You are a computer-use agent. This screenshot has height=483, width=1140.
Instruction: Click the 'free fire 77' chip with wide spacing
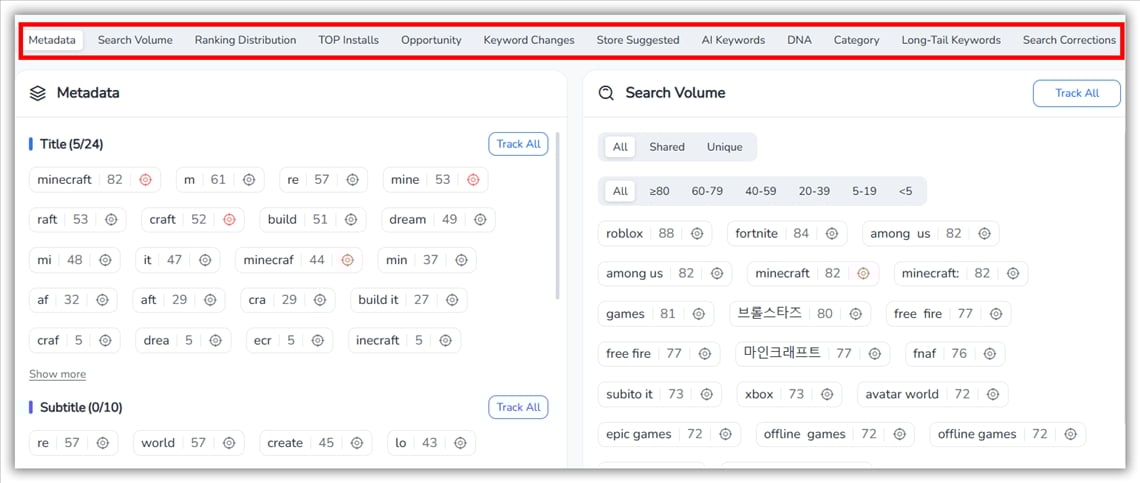(918, 314)
